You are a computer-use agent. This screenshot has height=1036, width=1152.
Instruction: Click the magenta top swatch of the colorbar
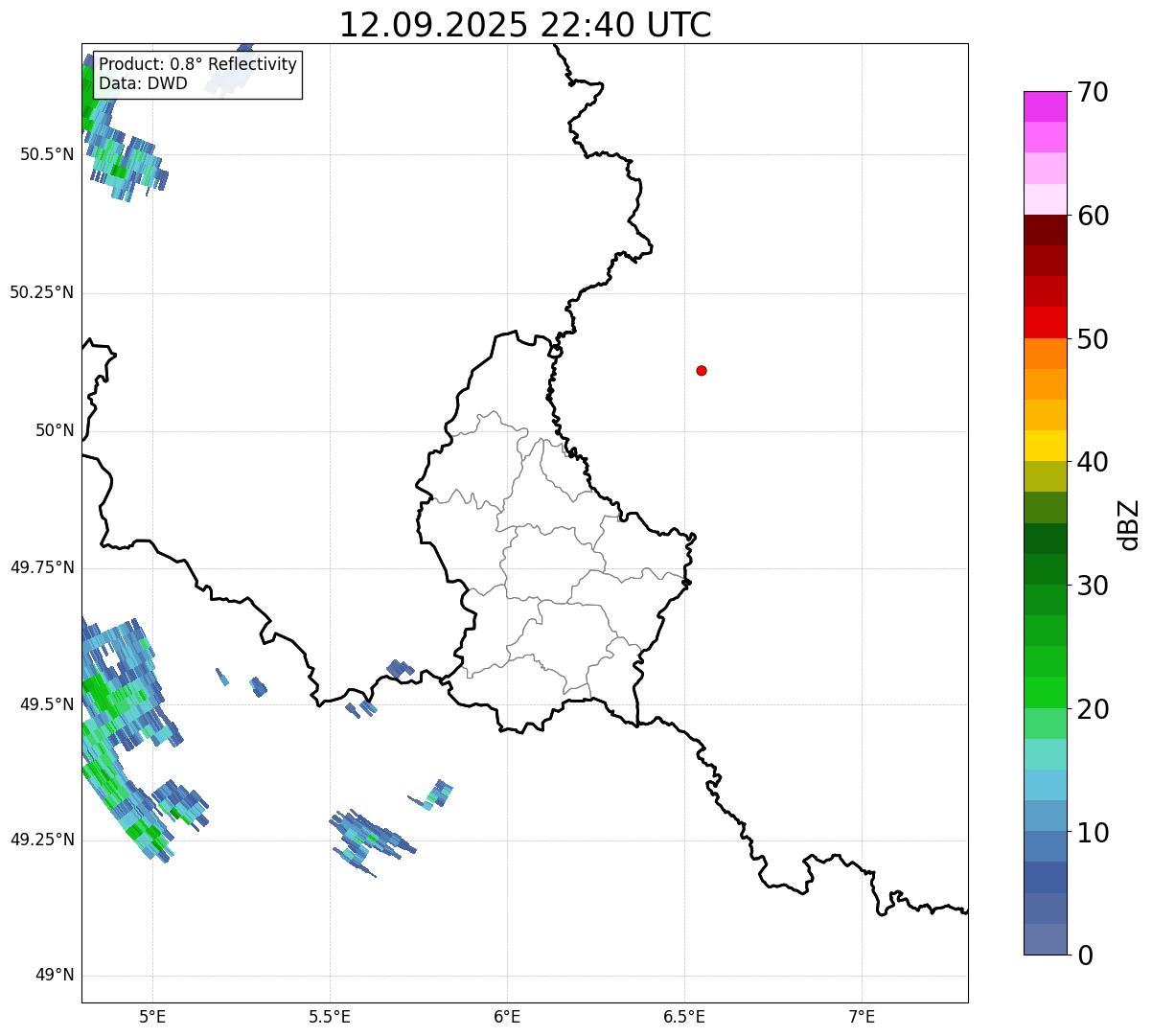tap(1045, 106)
